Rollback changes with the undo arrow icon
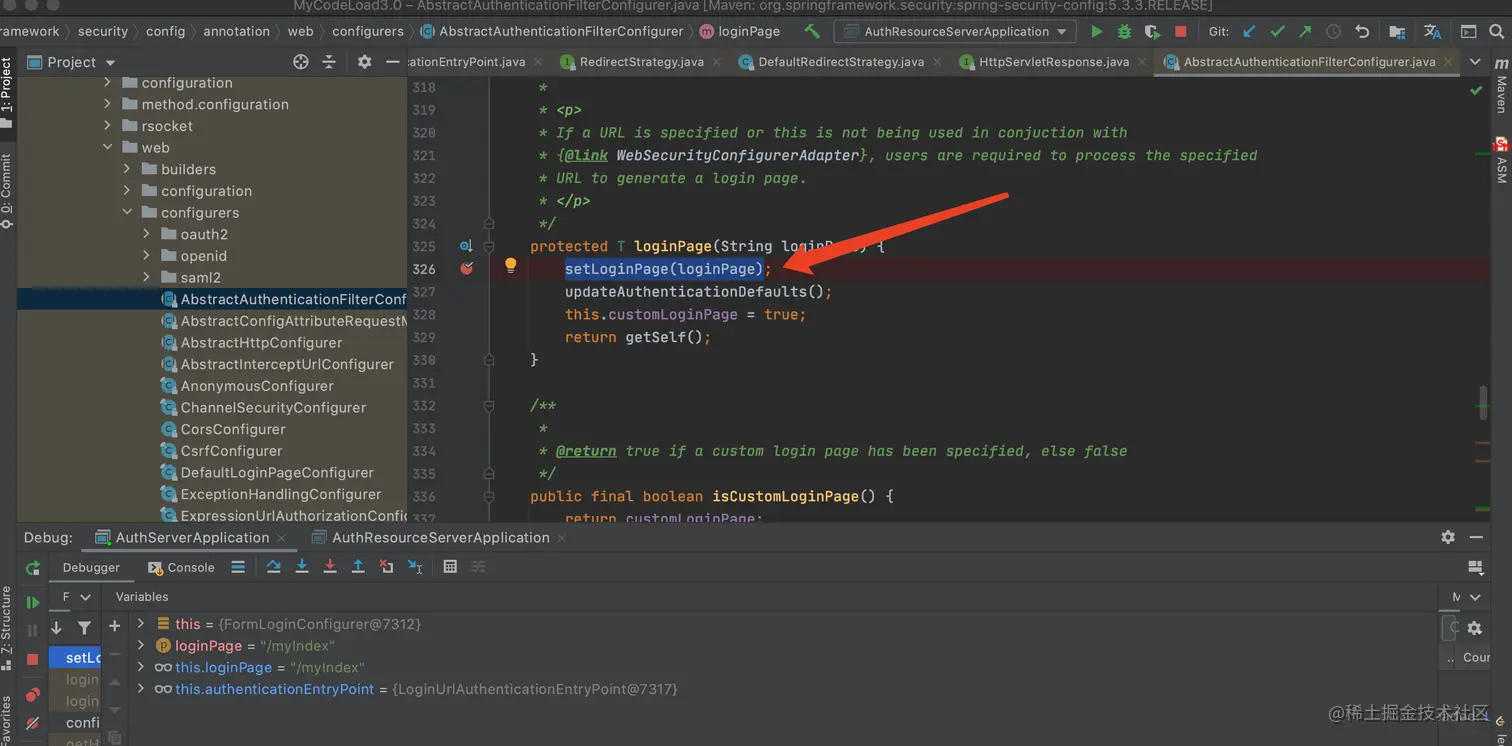 tap(1362, 31)
